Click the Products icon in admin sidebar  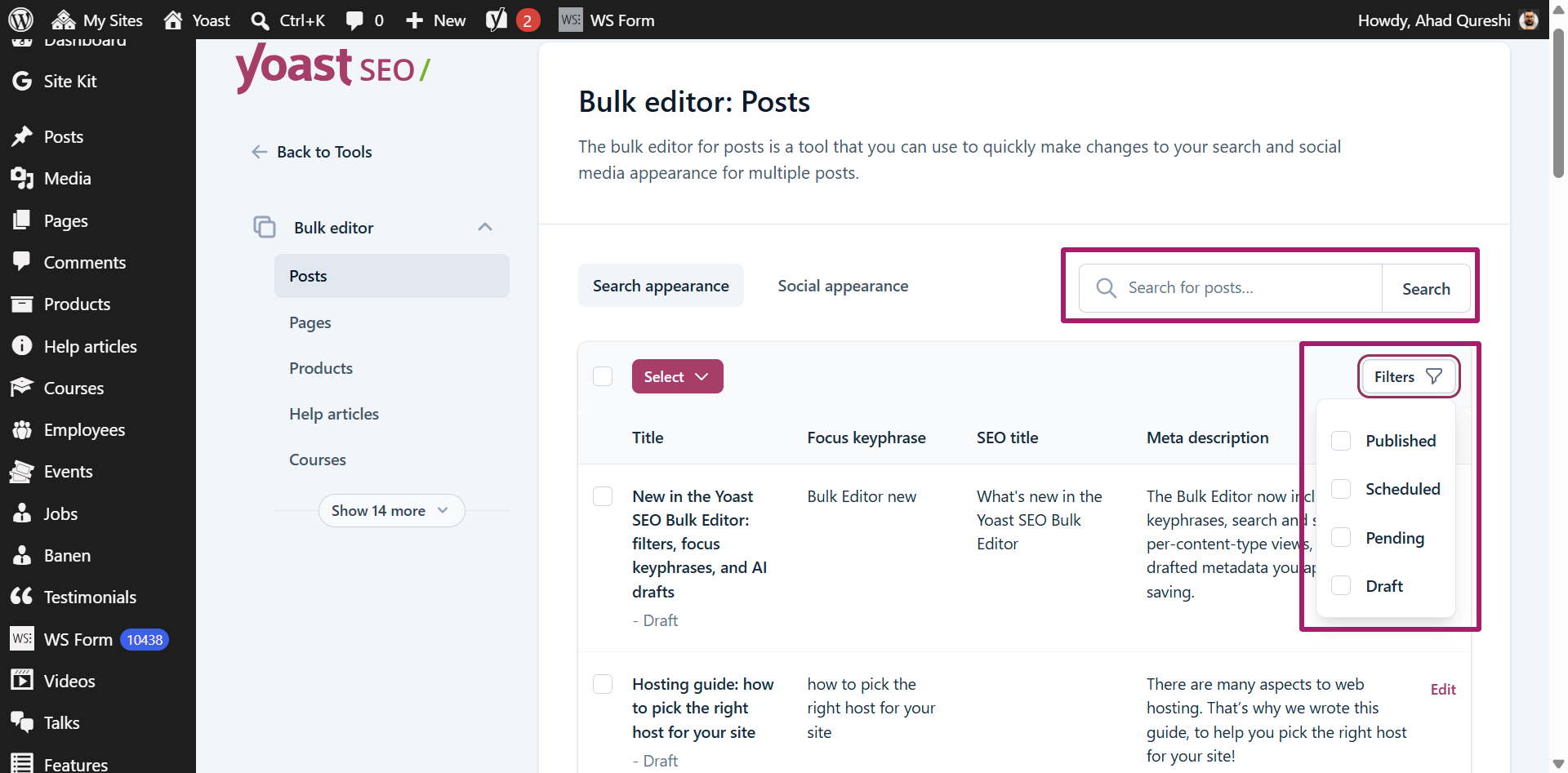pyautogui.click(x=22, y=304)
